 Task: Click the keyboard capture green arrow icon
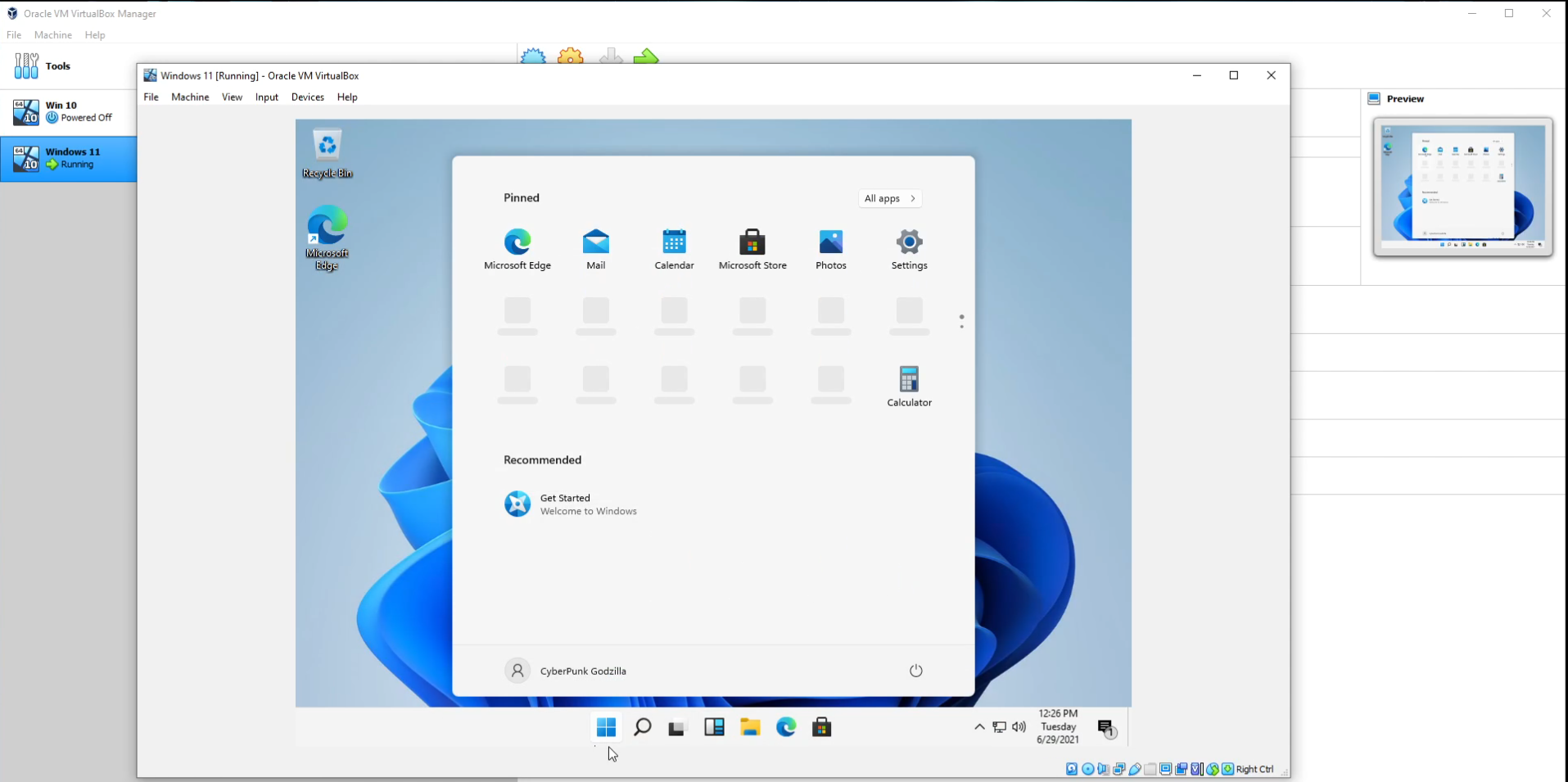(x=1227, y=769)
